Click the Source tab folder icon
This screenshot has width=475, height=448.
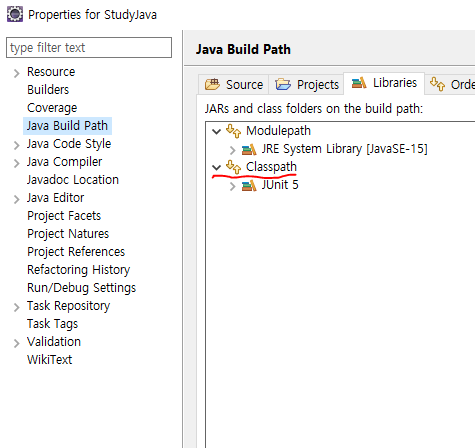coord(212,84)
